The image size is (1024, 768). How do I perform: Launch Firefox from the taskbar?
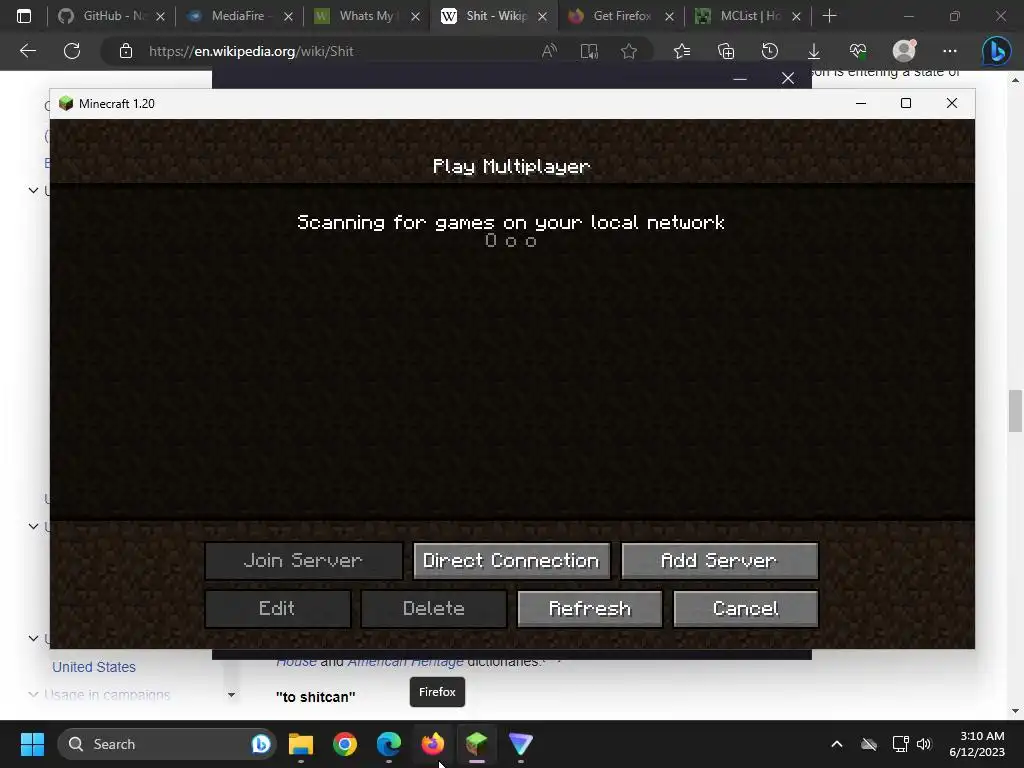[432, 744]
